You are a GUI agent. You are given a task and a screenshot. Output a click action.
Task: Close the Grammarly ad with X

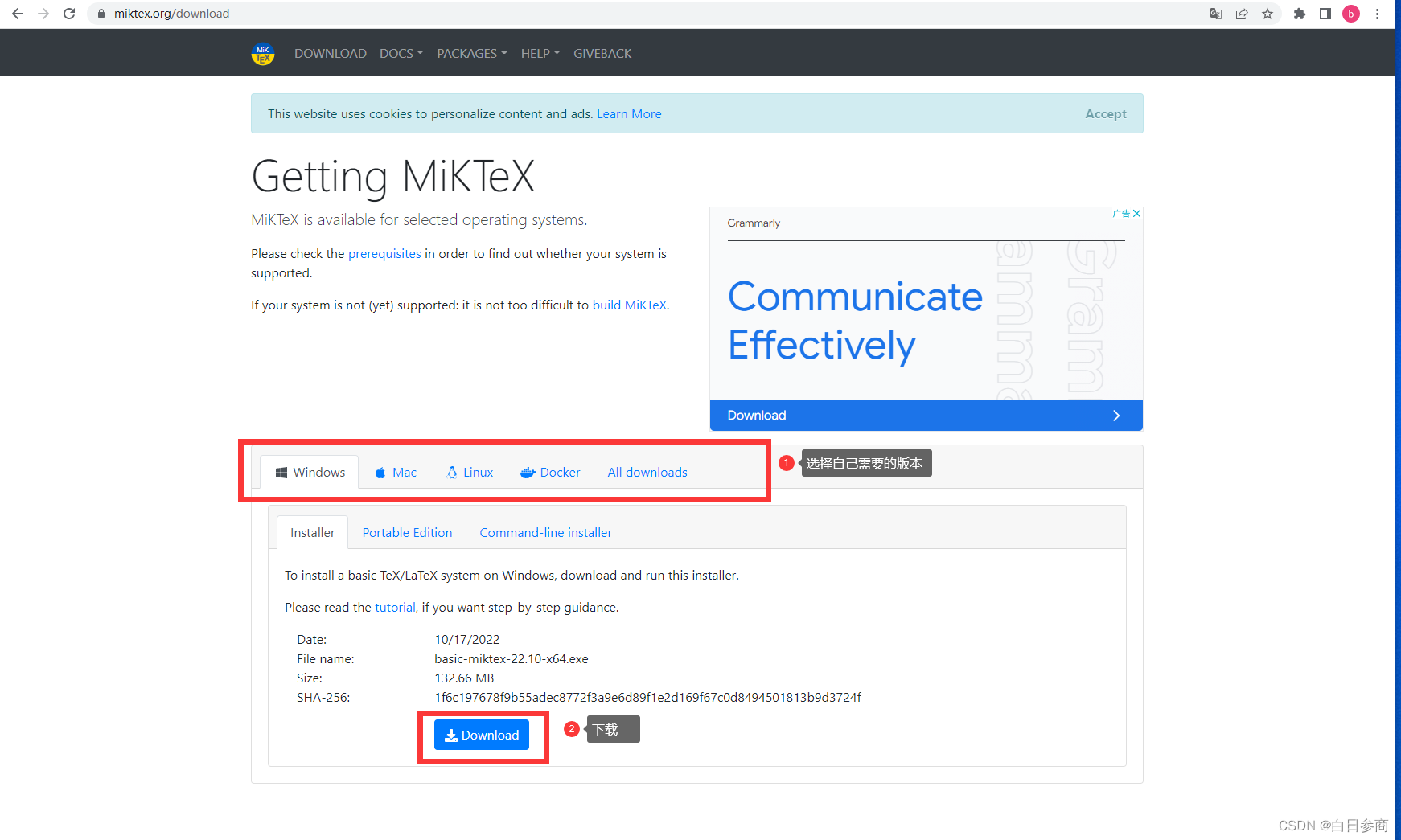pos(1136,214)
